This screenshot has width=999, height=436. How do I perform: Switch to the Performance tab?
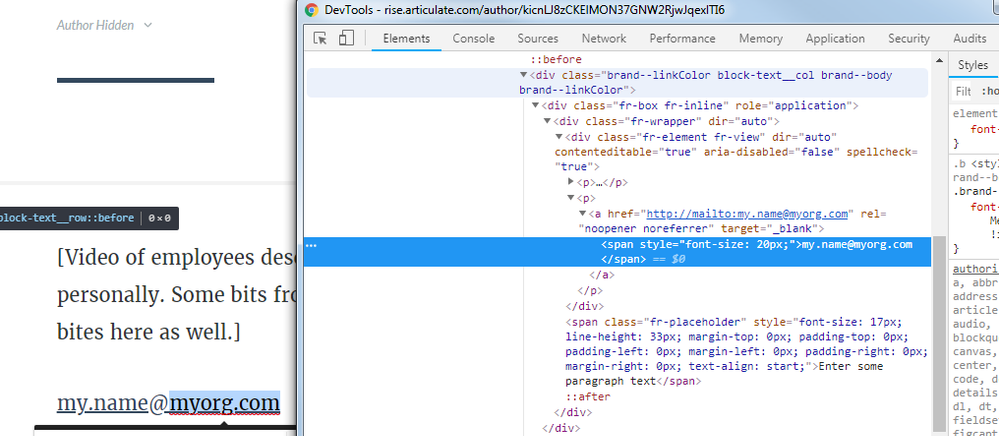click(682, 38)
